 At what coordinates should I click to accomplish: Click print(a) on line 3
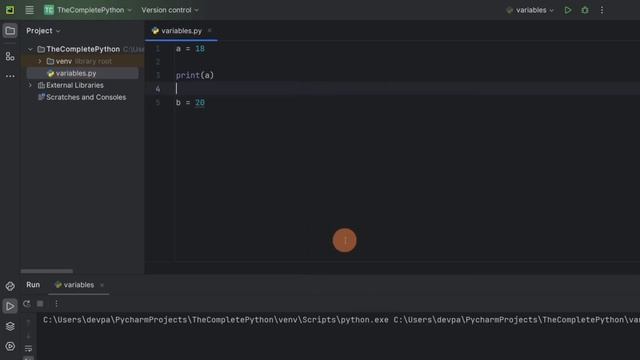[195, 75]
